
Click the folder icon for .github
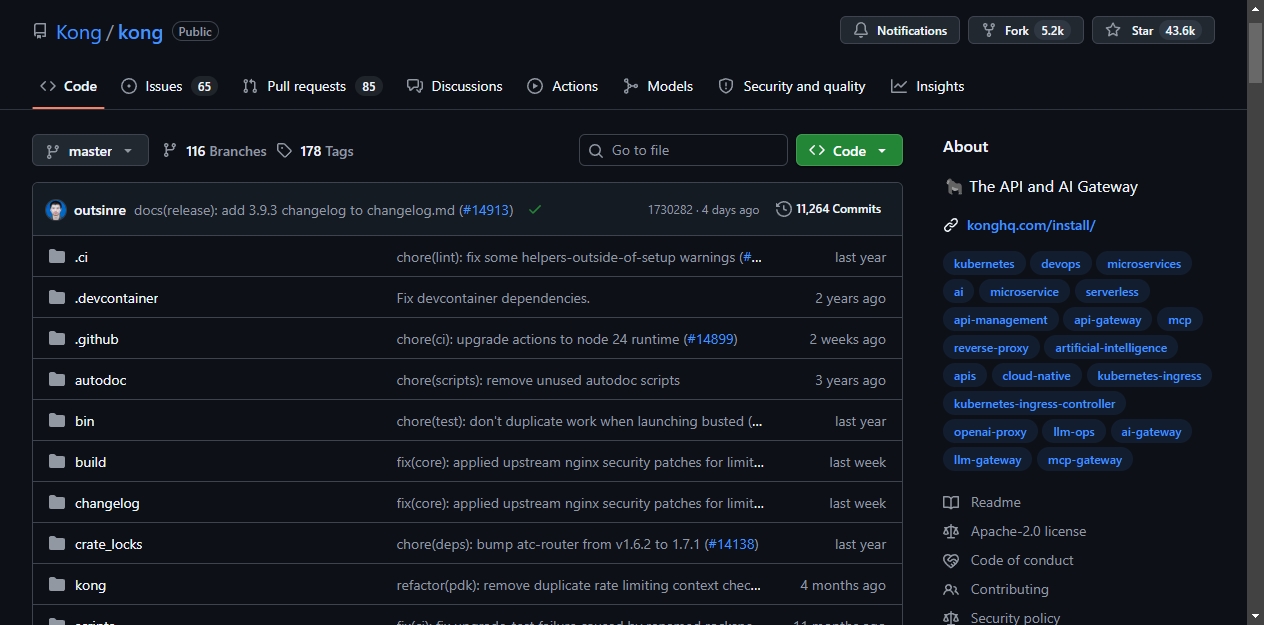coord(57,339)
